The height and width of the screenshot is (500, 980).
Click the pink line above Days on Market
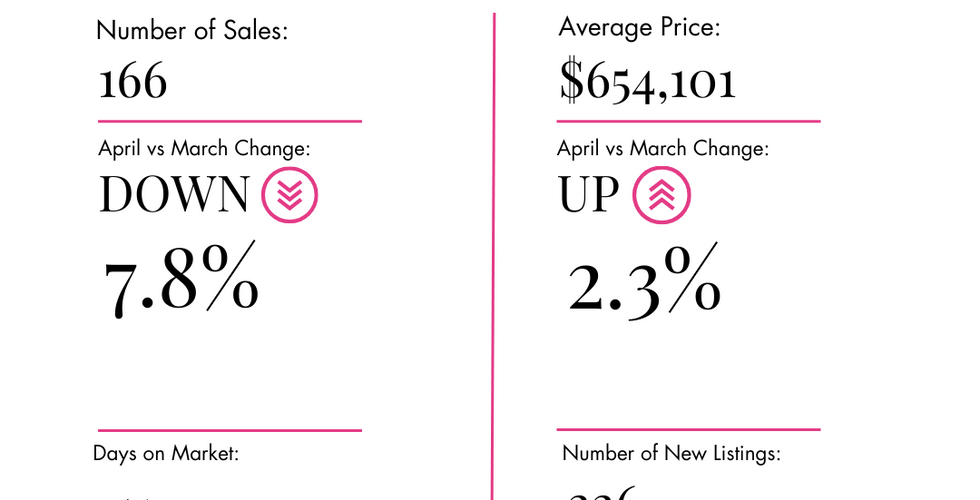coord(230,430)
